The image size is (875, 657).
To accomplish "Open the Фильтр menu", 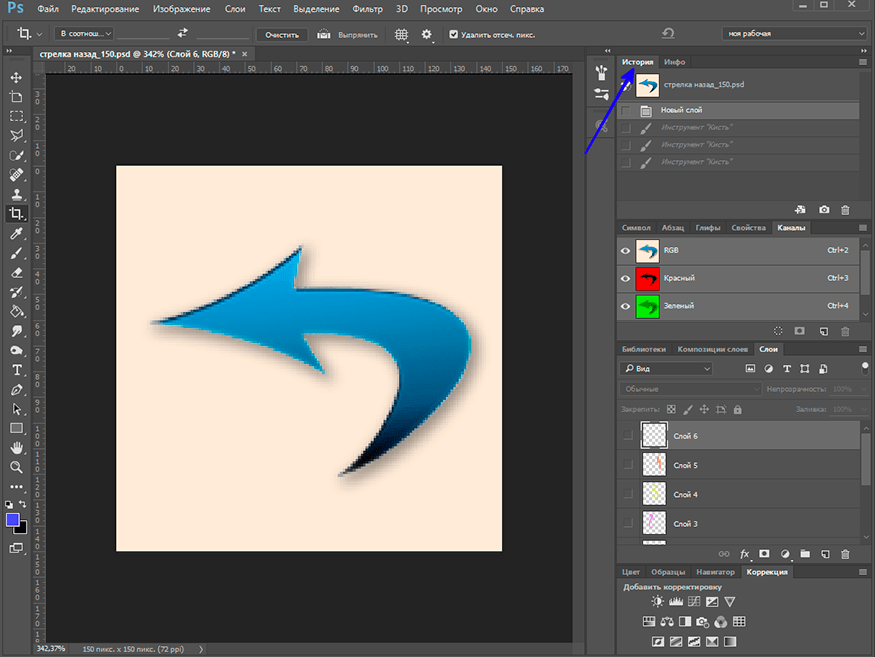I will [368, 9].
